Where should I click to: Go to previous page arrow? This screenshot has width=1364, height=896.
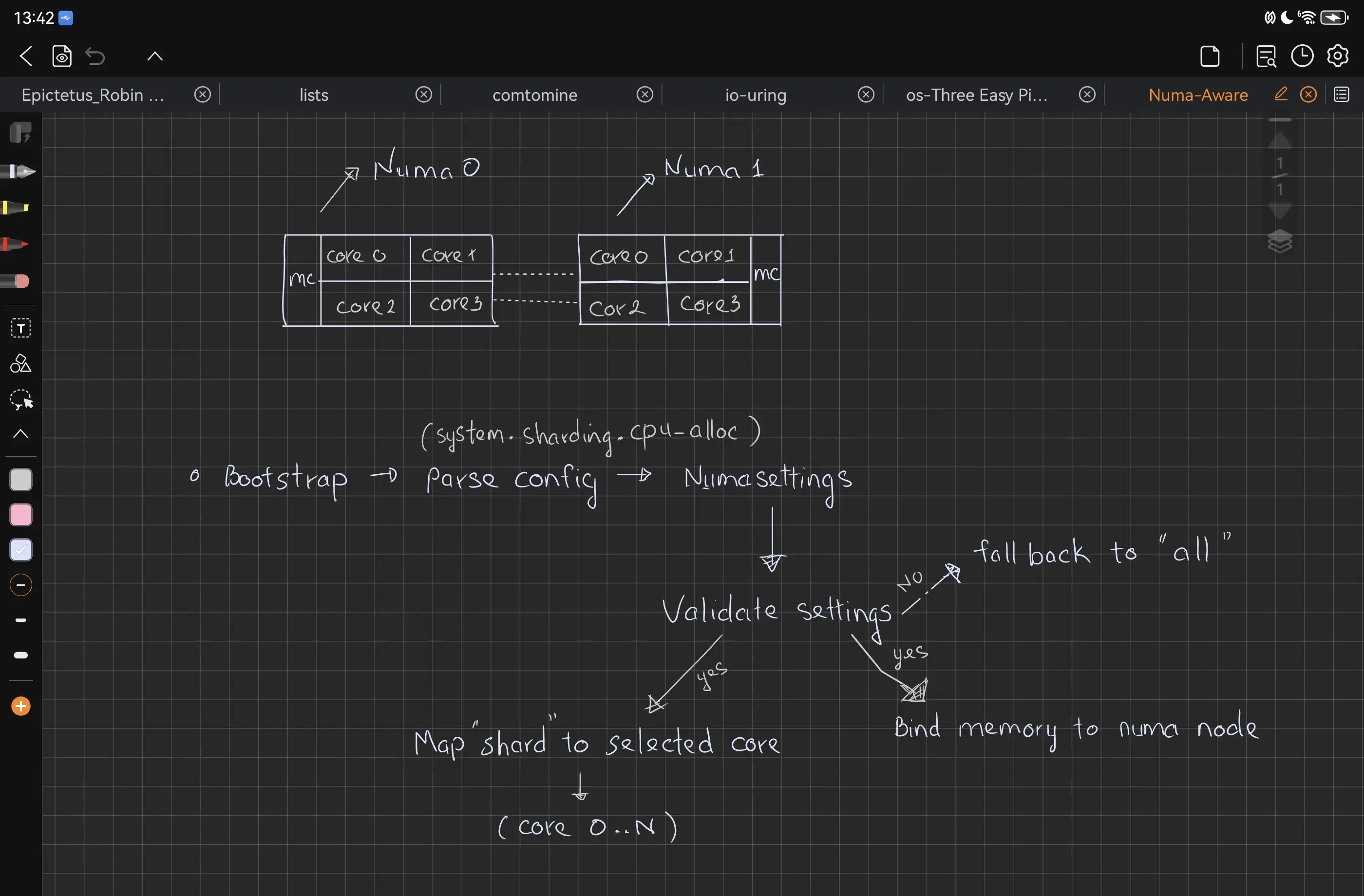[1280, 140]
